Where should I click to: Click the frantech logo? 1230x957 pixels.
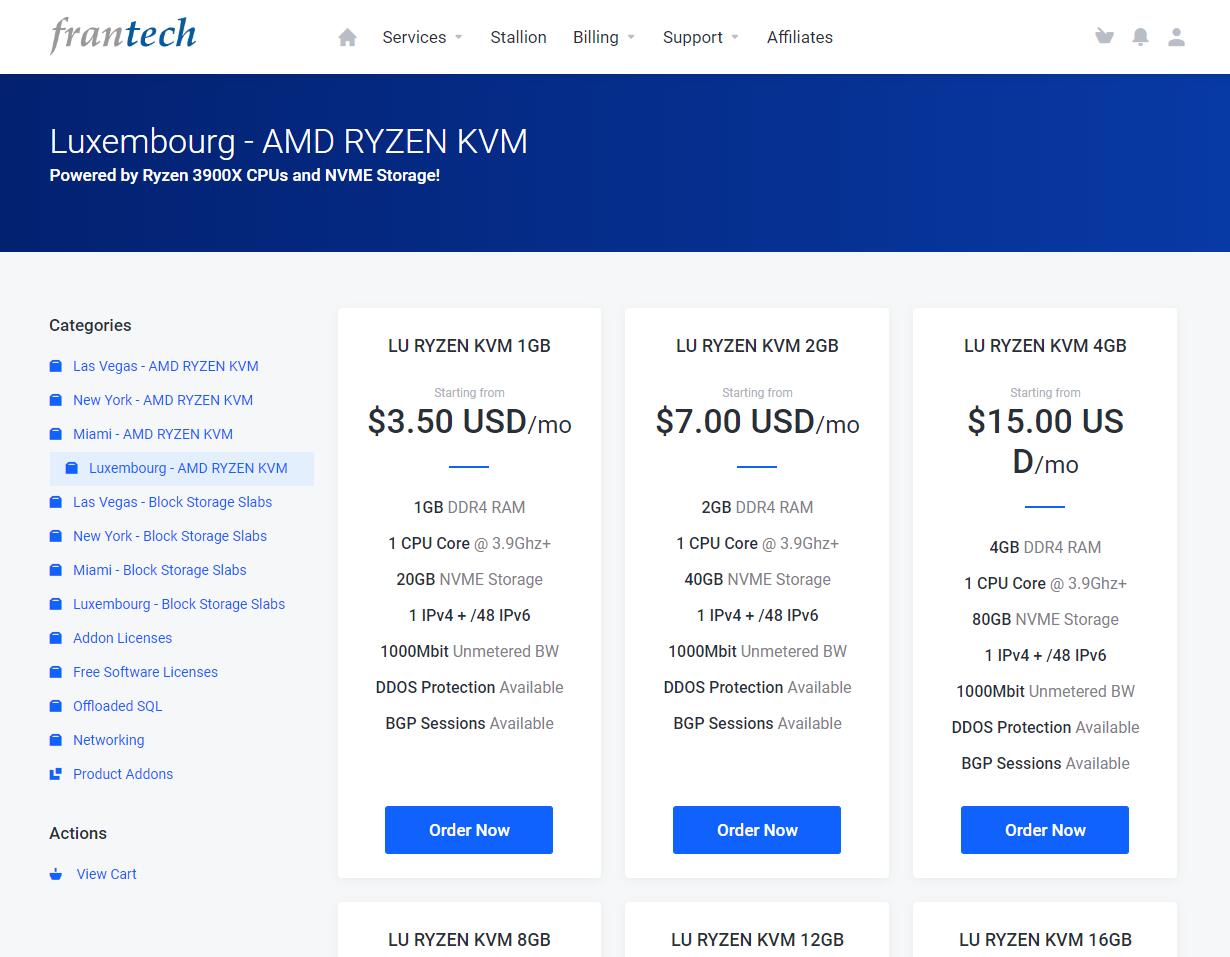123,35
